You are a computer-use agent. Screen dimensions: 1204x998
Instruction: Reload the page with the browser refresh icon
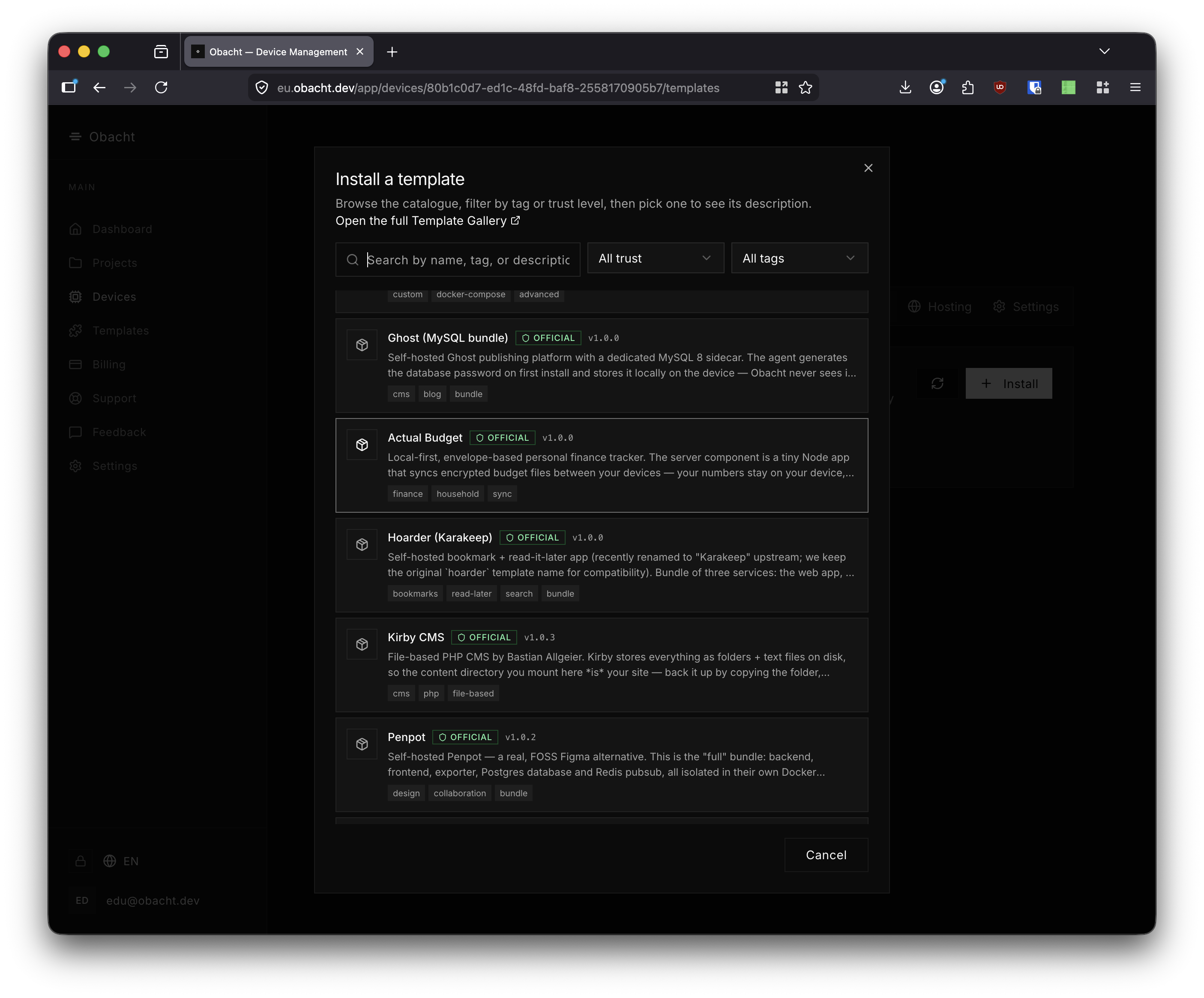point(161,88)
